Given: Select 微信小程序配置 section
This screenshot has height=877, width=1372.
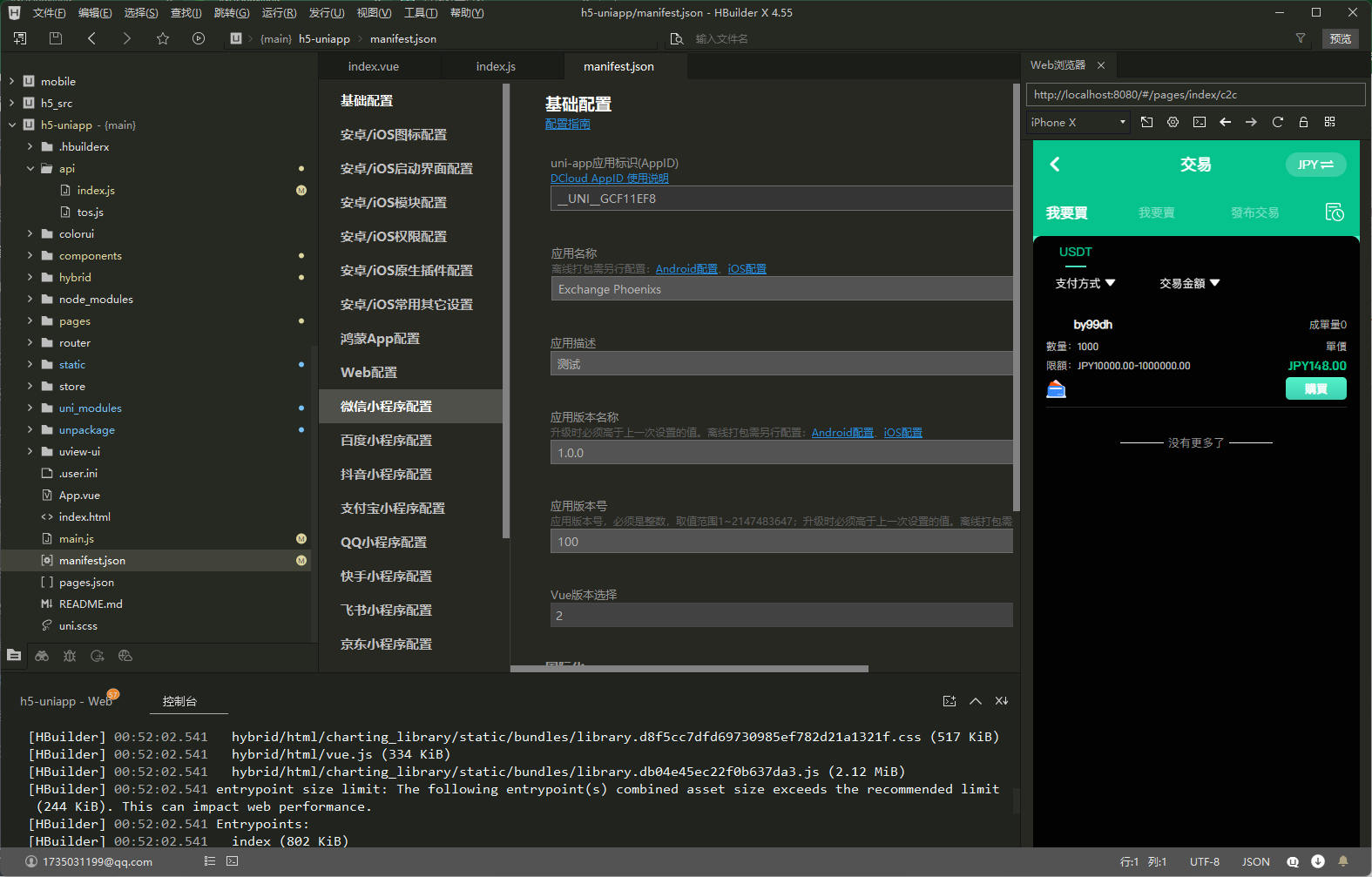Looking at the screenshot, I should (x=410, y=406).
